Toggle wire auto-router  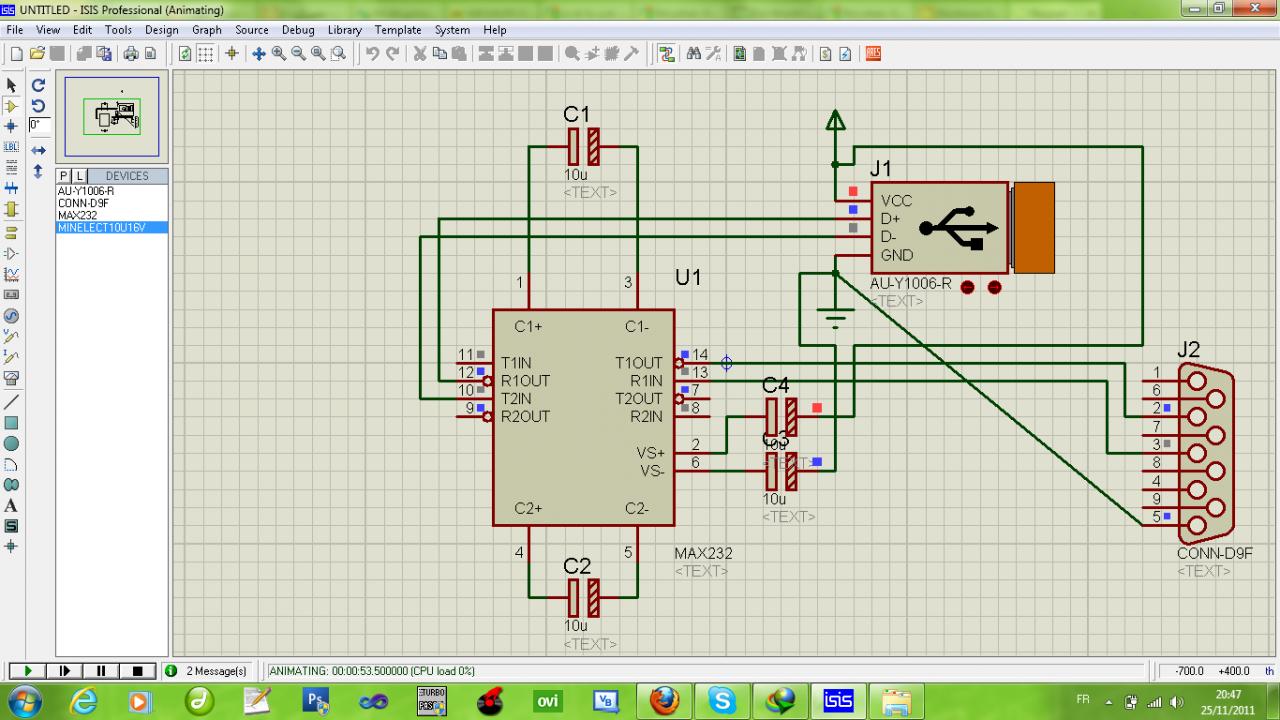(666, 54)
